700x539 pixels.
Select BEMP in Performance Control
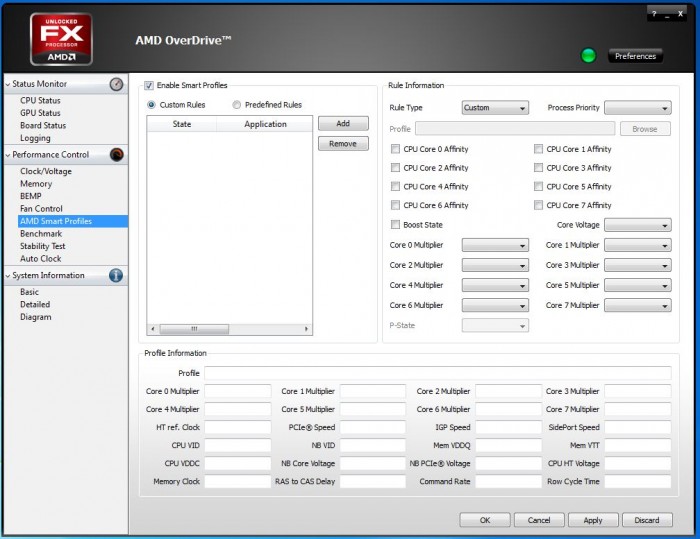31,196
